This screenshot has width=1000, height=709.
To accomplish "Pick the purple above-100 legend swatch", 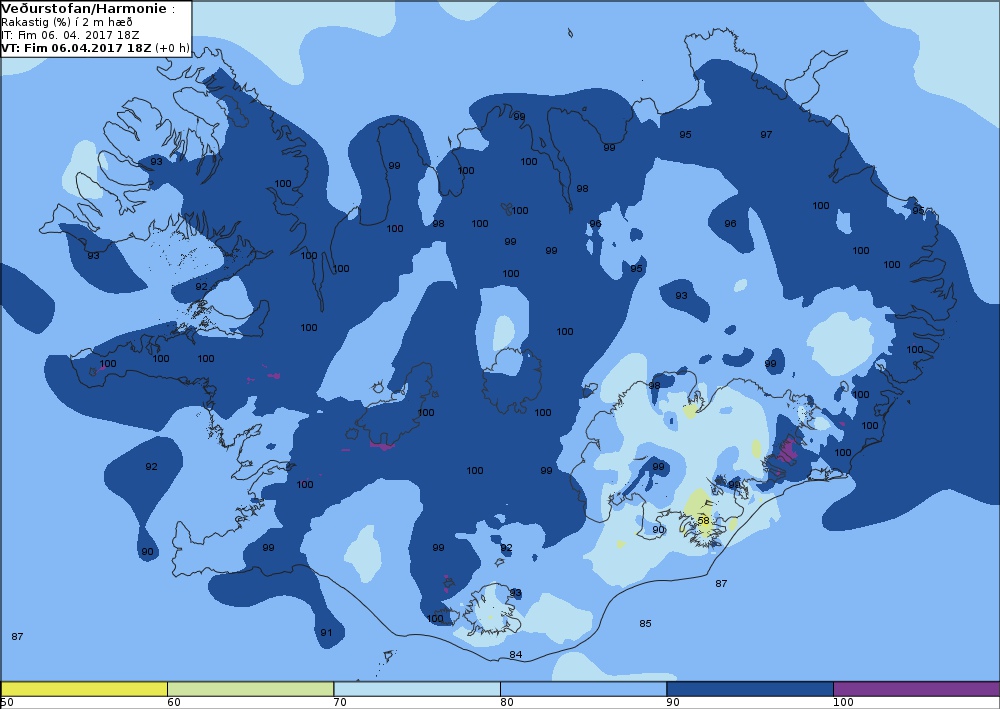I will 916,689.
